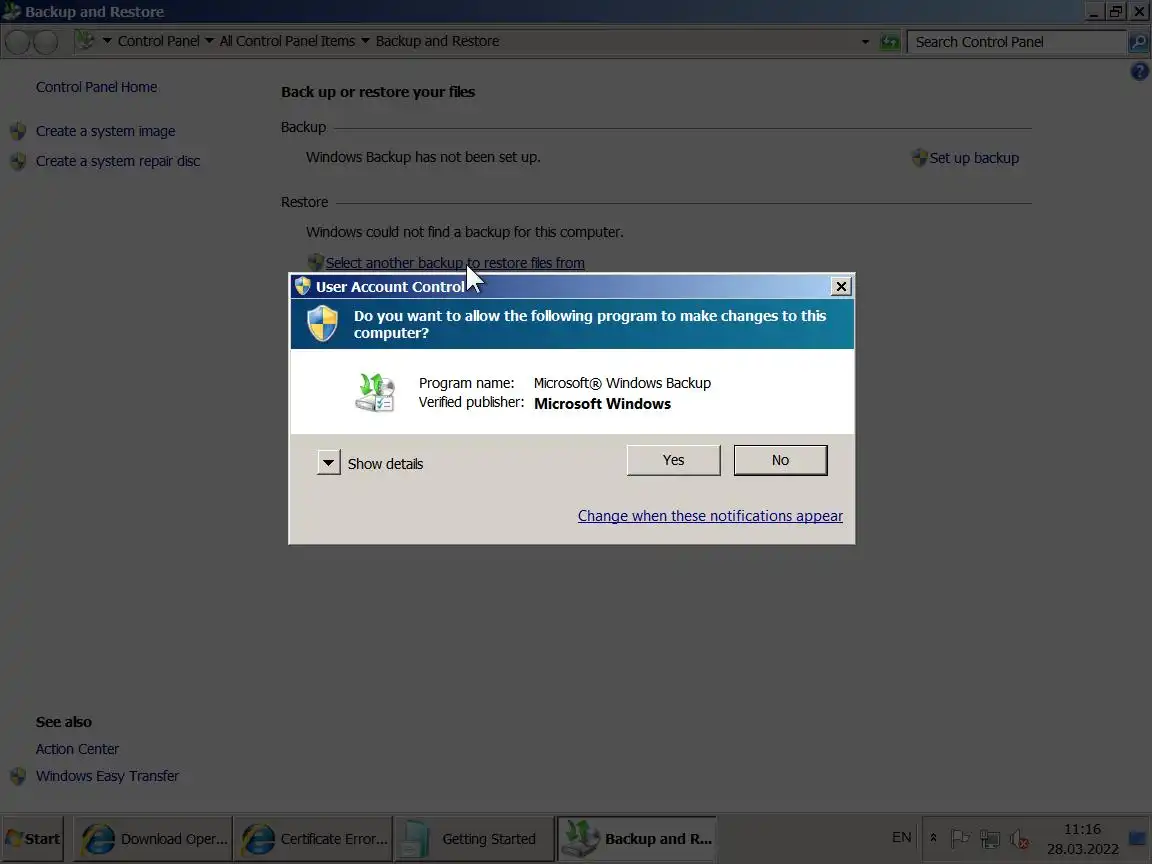The height and width of the screenshot is (864, 1152).
Task: Open the help question mark icon
Action: coord(1140,71)
